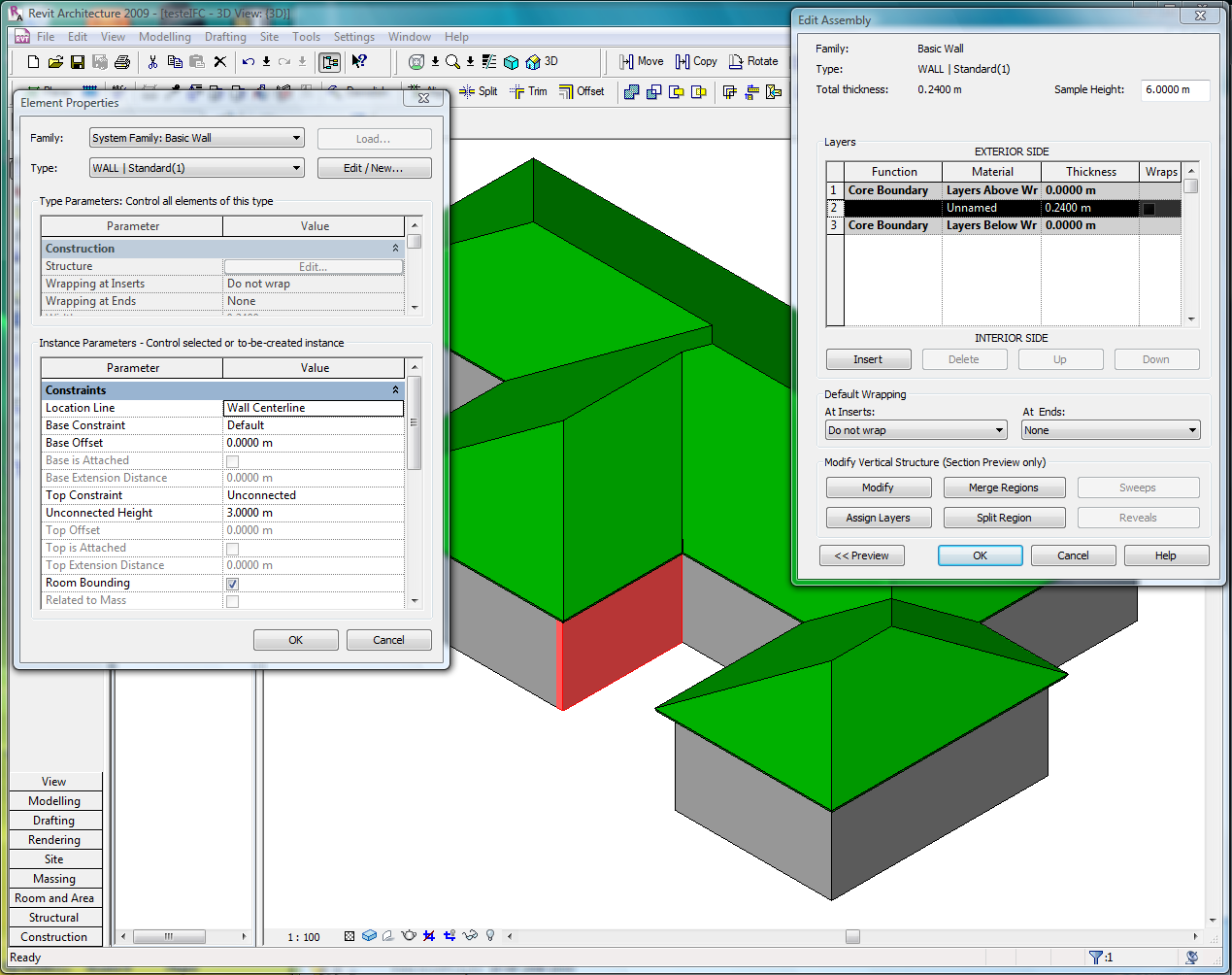Open the SteeringWheels dropdown arrow
Viewport: 1232px width, 975px height.
click(435, 61)
